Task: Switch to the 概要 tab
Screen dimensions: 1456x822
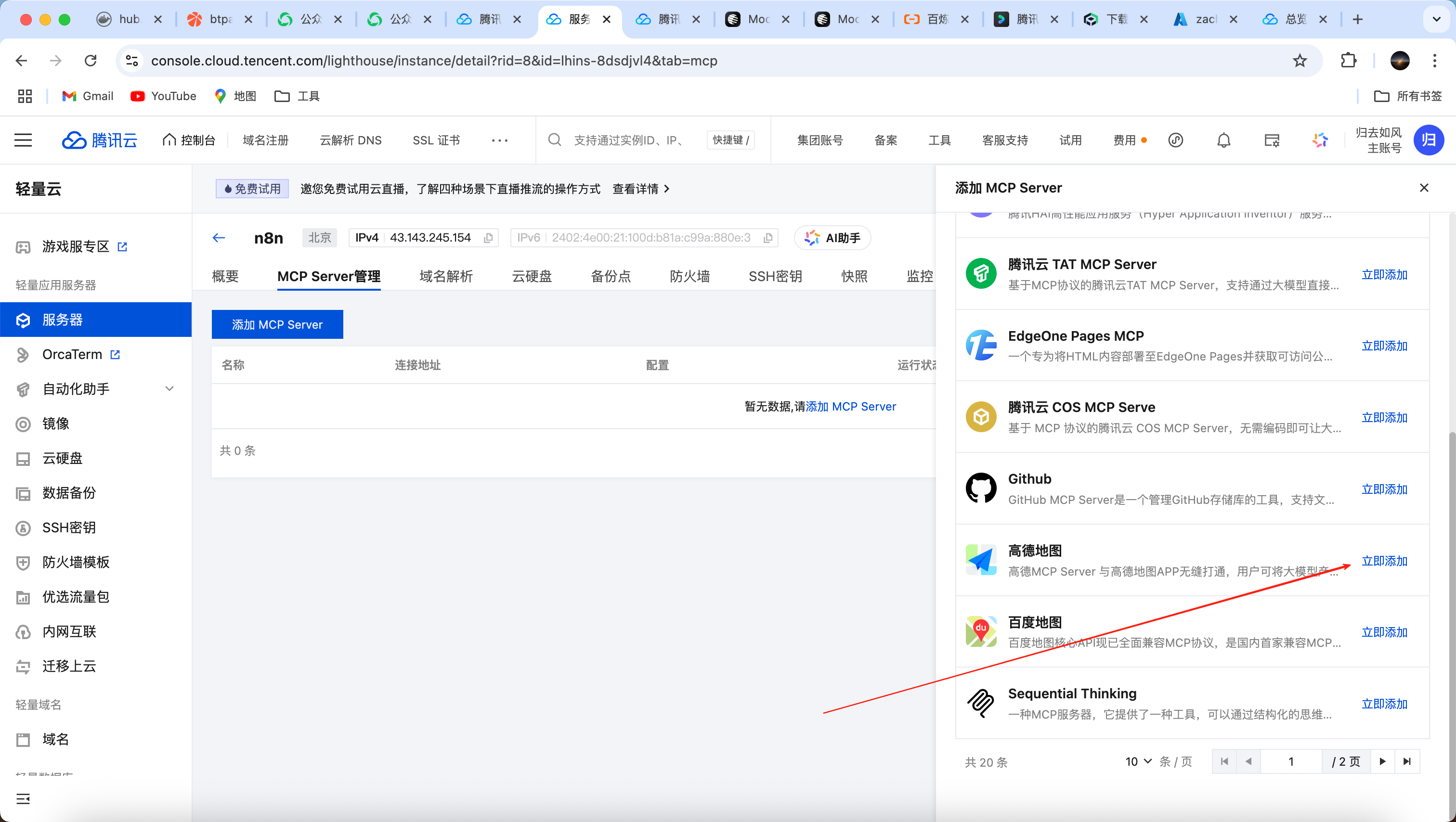Action: click(225, 276)
